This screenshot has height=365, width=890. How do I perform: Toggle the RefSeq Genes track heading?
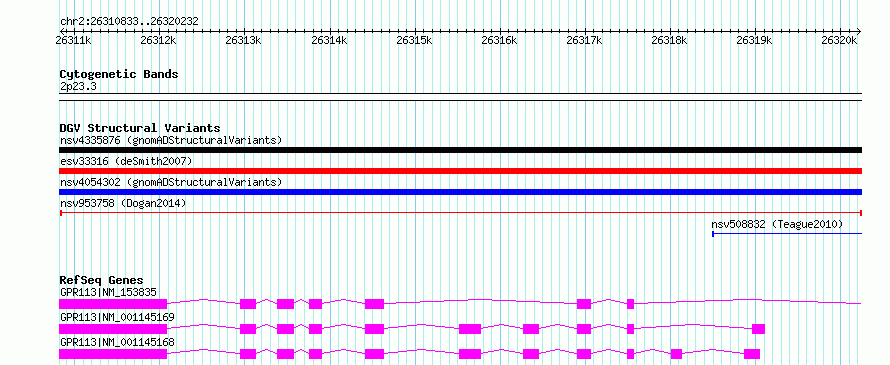click(102, 280)
